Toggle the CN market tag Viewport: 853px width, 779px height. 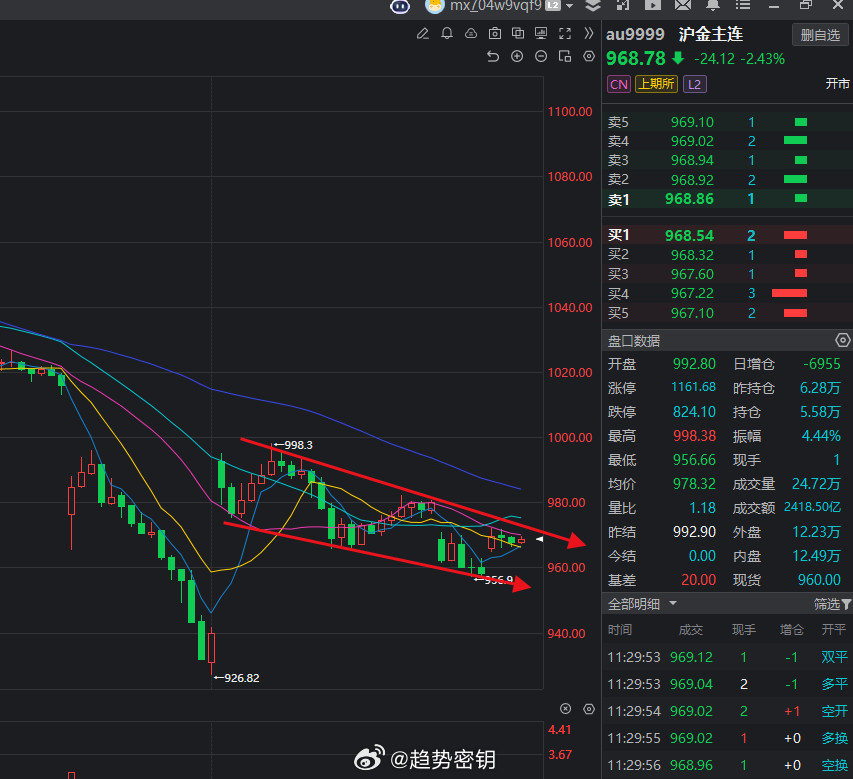click(x=619, y=85)
